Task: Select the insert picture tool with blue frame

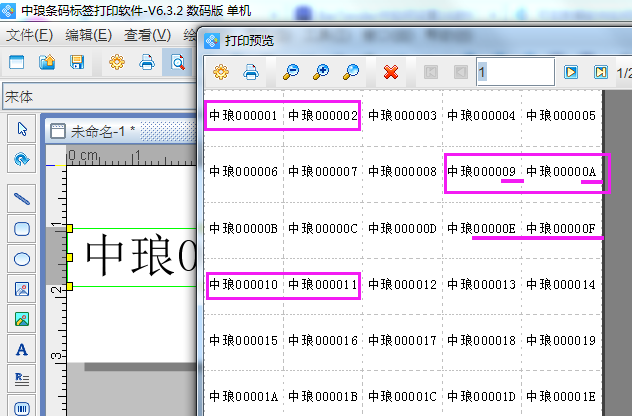Action: coord(22,289)
